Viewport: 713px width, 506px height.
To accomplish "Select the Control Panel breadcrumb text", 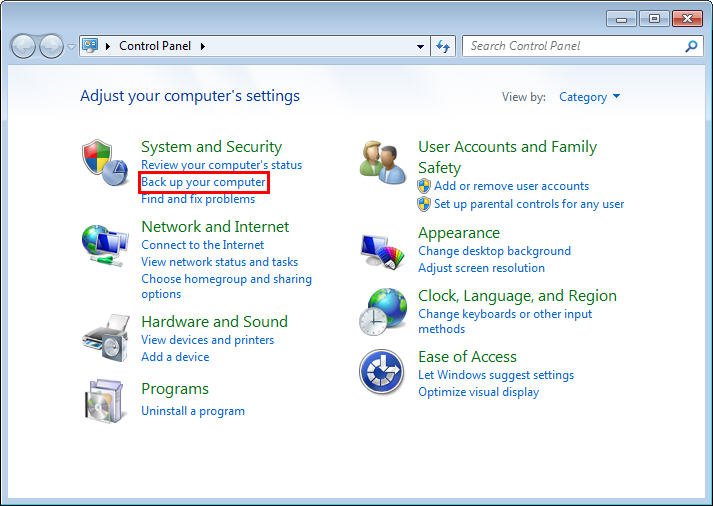I will 155,46.
